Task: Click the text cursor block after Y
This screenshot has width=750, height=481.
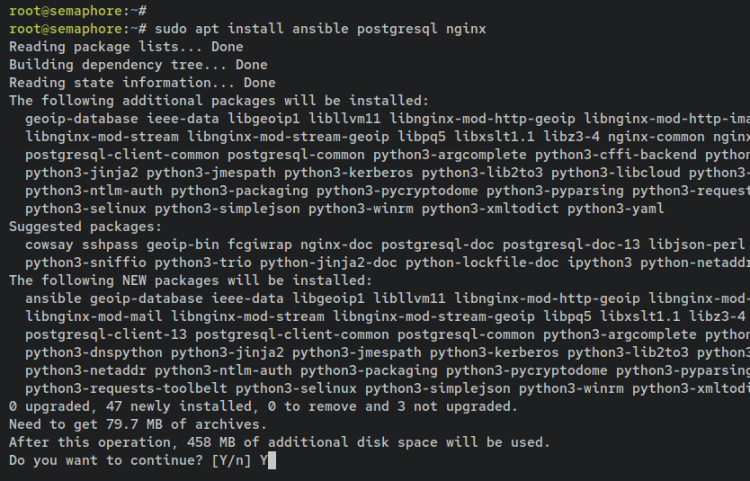Action: [270, 461]
